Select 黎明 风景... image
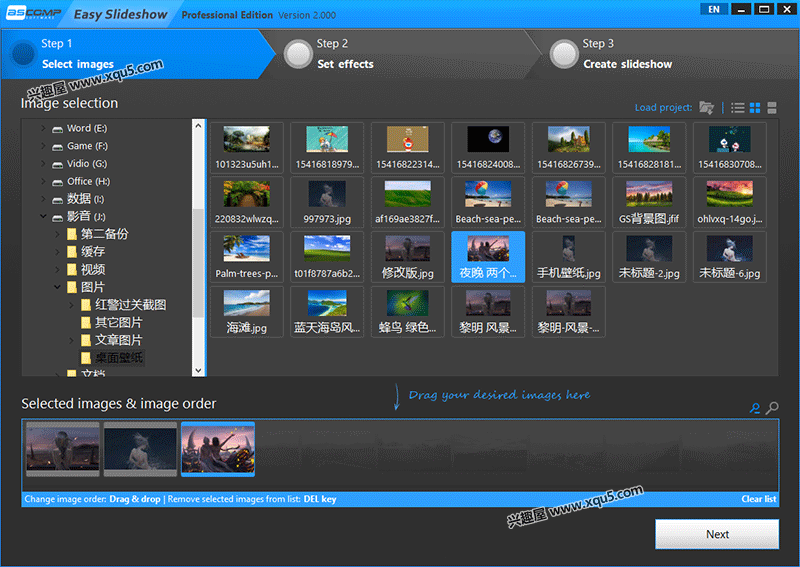The image size is (800, 567). 488,311
